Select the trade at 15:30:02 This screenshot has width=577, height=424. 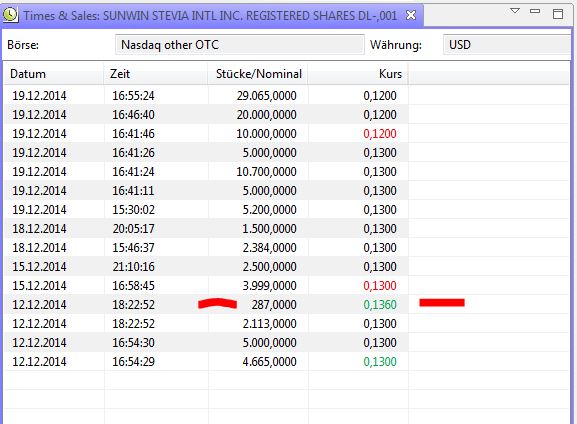tap(286, 209)
